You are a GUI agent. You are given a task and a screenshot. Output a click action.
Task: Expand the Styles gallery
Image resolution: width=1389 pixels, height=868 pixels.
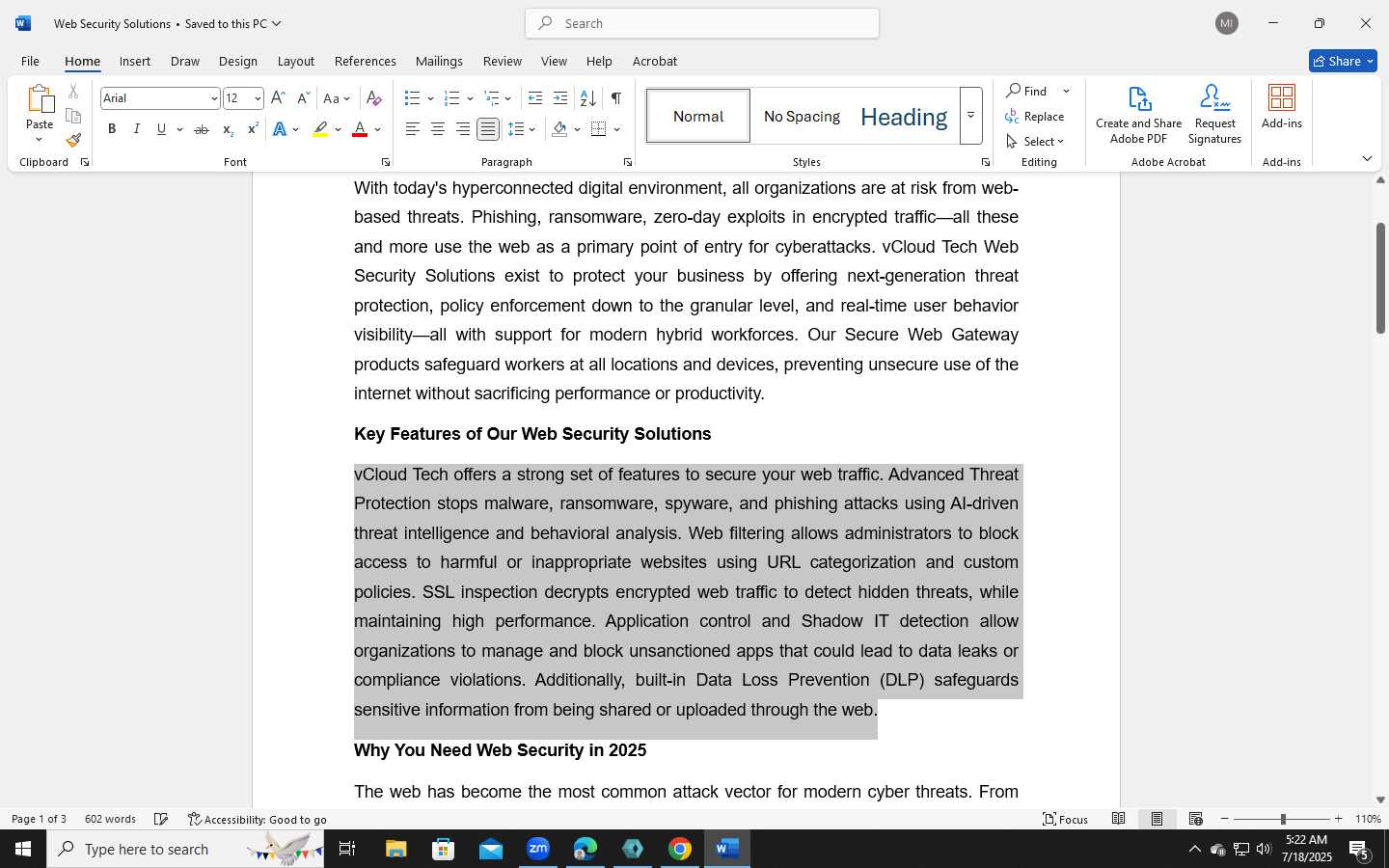coord(970,116)
